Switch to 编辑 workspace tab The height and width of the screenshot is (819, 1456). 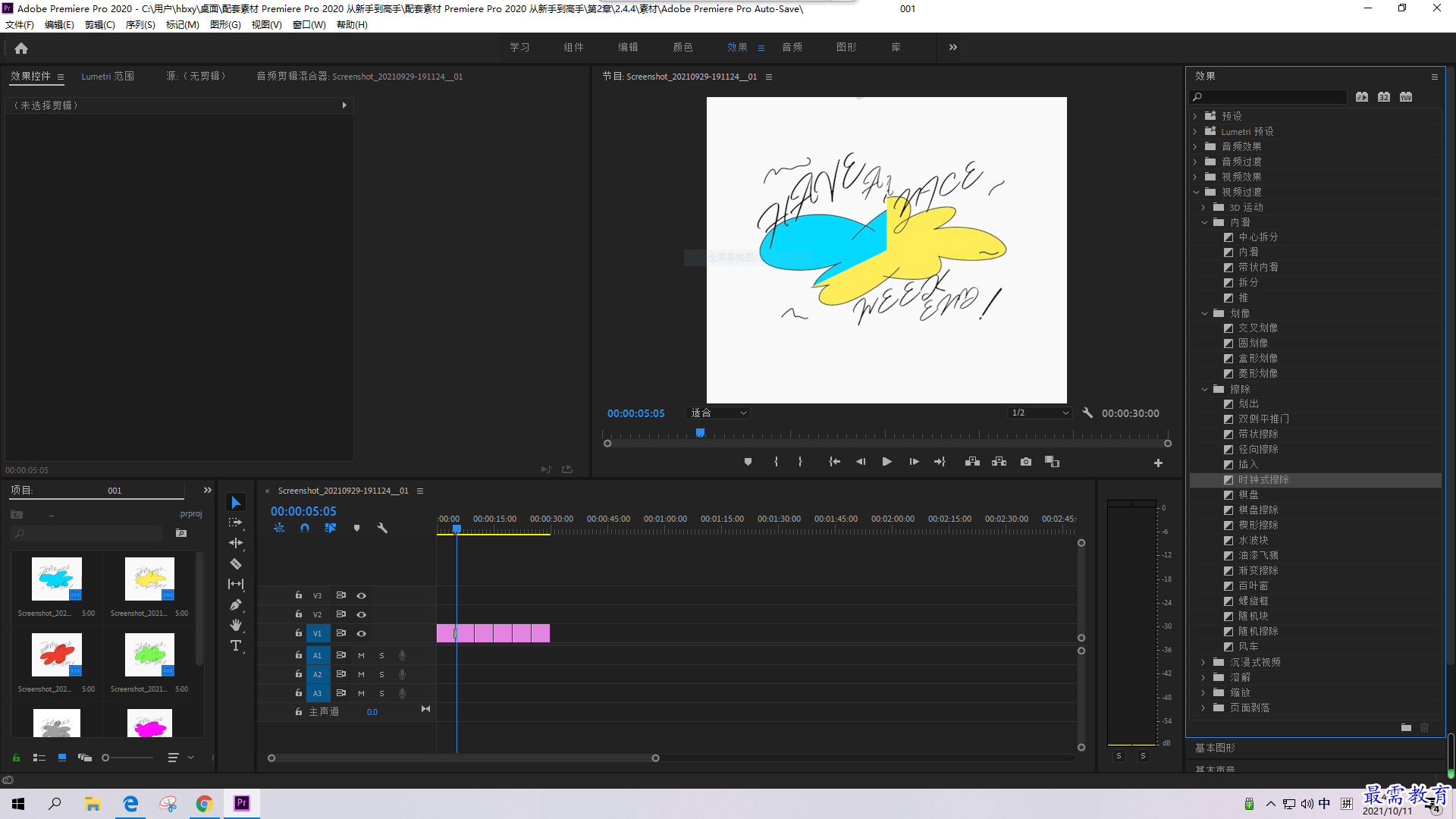tap(628, 47)
